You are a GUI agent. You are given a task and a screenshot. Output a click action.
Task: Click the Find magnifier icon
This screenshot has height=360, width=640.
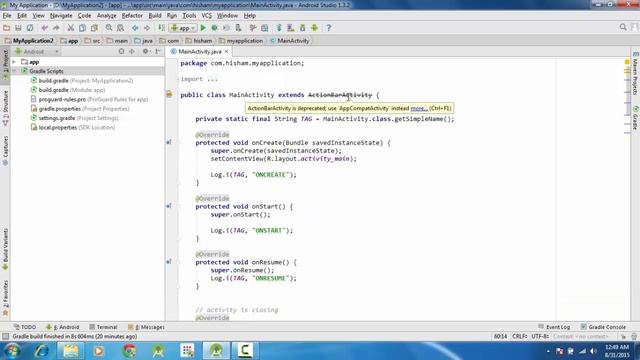(x=109, y=28)
